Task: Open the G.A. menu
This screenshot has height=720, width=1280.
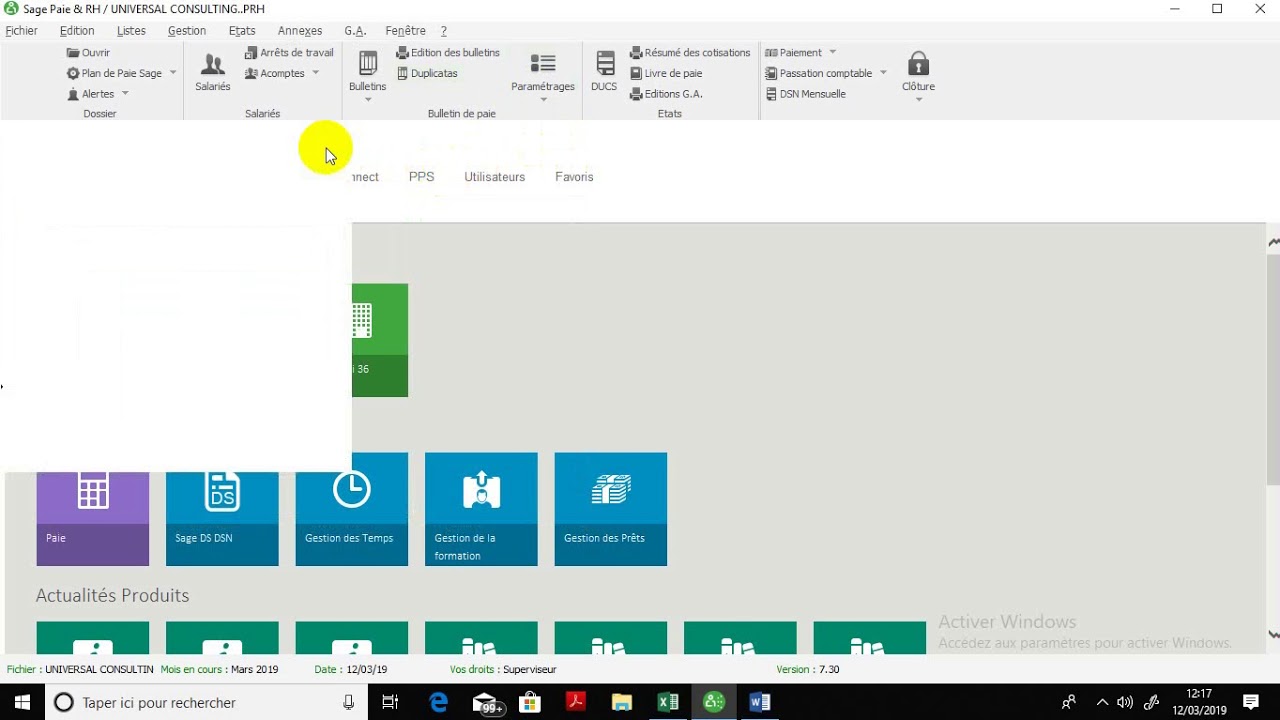Action: [x=355, y=31]
